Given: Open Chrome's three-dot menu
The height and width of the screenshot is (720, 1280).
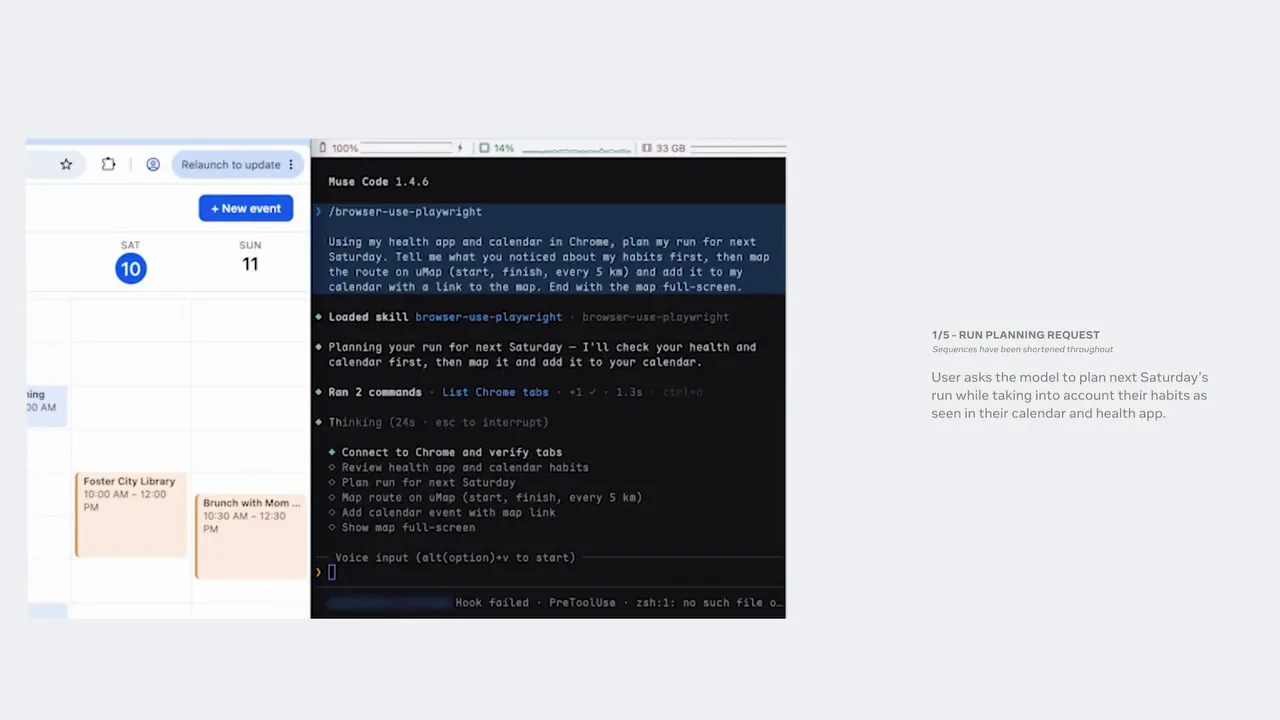Looking at the screenshot, I should click(x=291, y=165).
